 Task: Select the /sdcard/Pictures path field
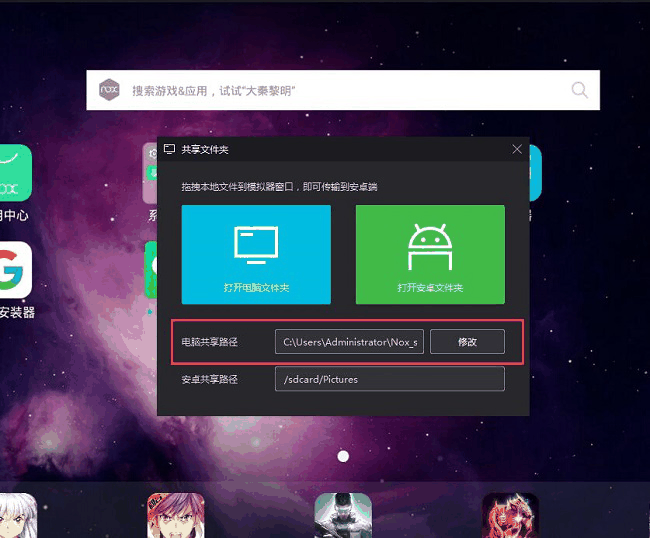coord(390,379)
